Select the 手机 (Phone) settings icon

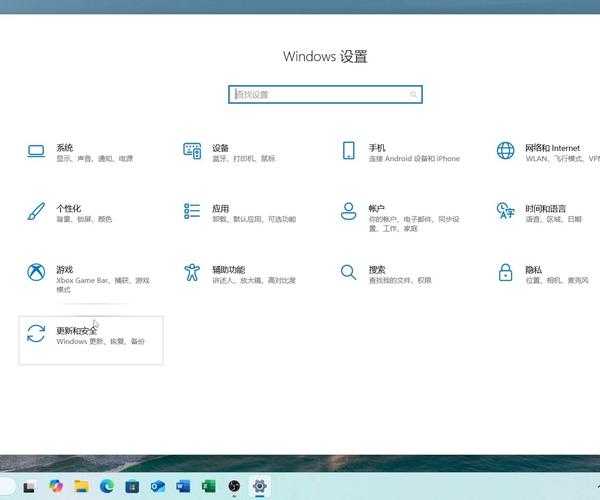pos(348,151)
